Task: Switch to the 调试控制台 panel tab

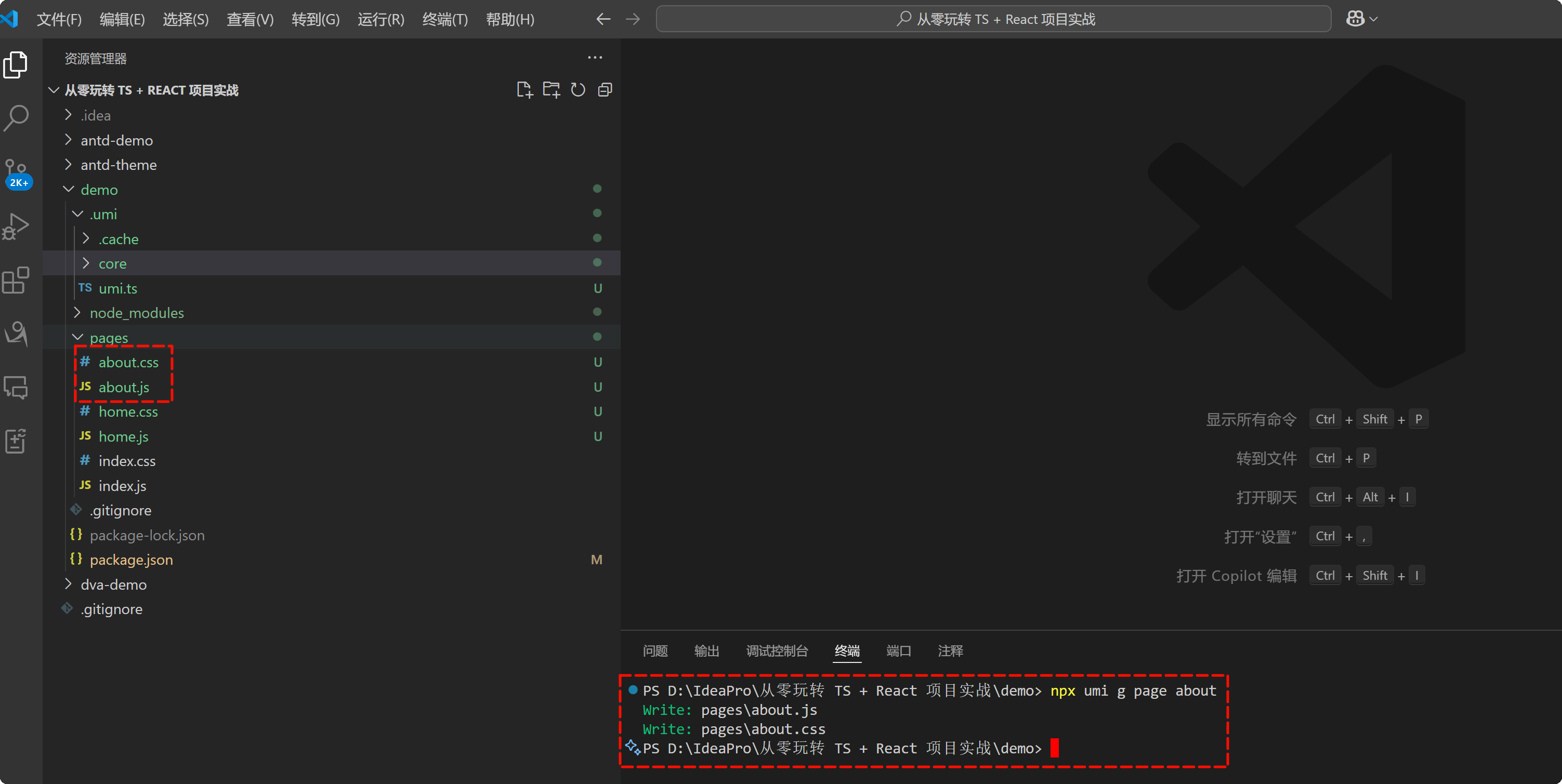Action: click(777, 650)
